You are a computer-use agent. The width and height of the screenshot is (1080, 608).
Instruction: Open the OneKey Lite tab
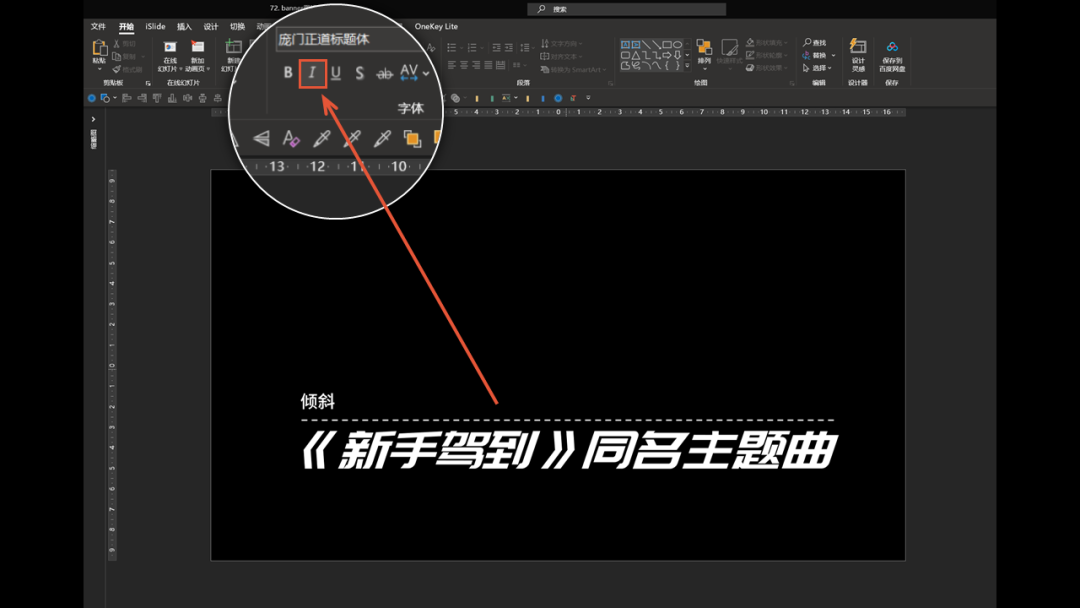(x=435, y=26)
